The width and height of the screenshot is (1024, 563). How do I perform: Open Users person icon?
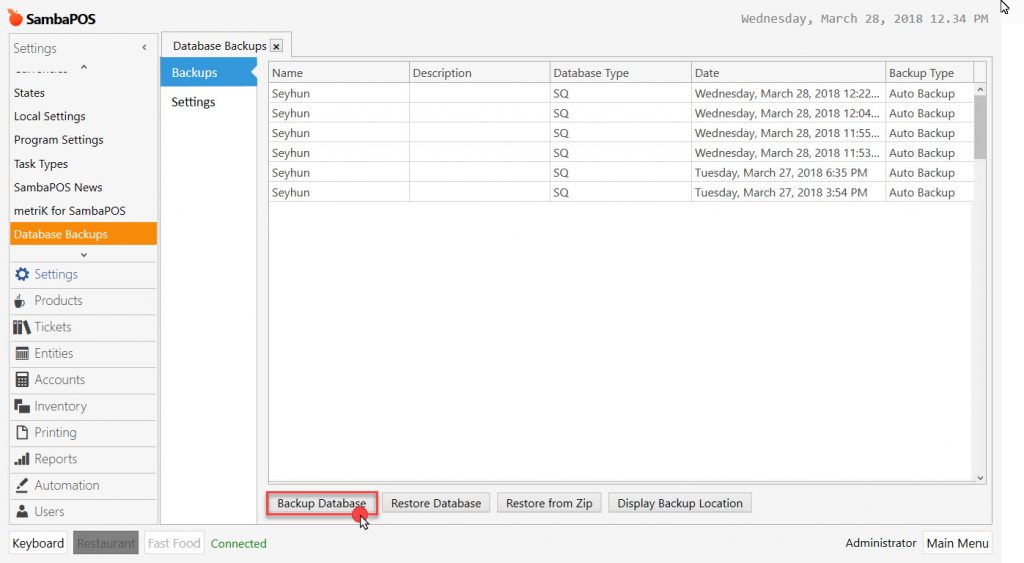point(22,511)
